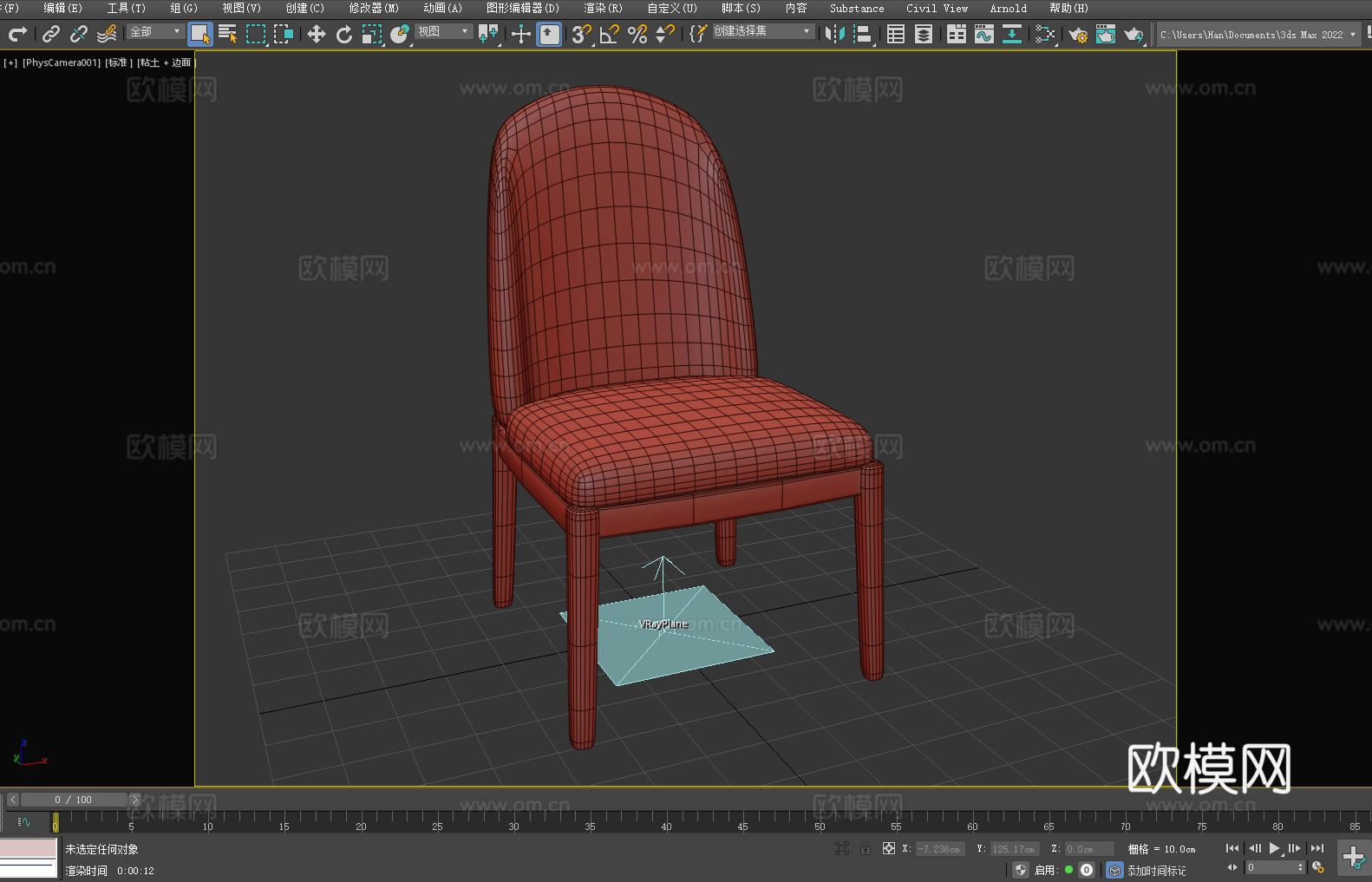Screen dimensions: 1372x882
Task: Open the 工具(T) menu
Action: pyautogui.click(x=127, y=9)
